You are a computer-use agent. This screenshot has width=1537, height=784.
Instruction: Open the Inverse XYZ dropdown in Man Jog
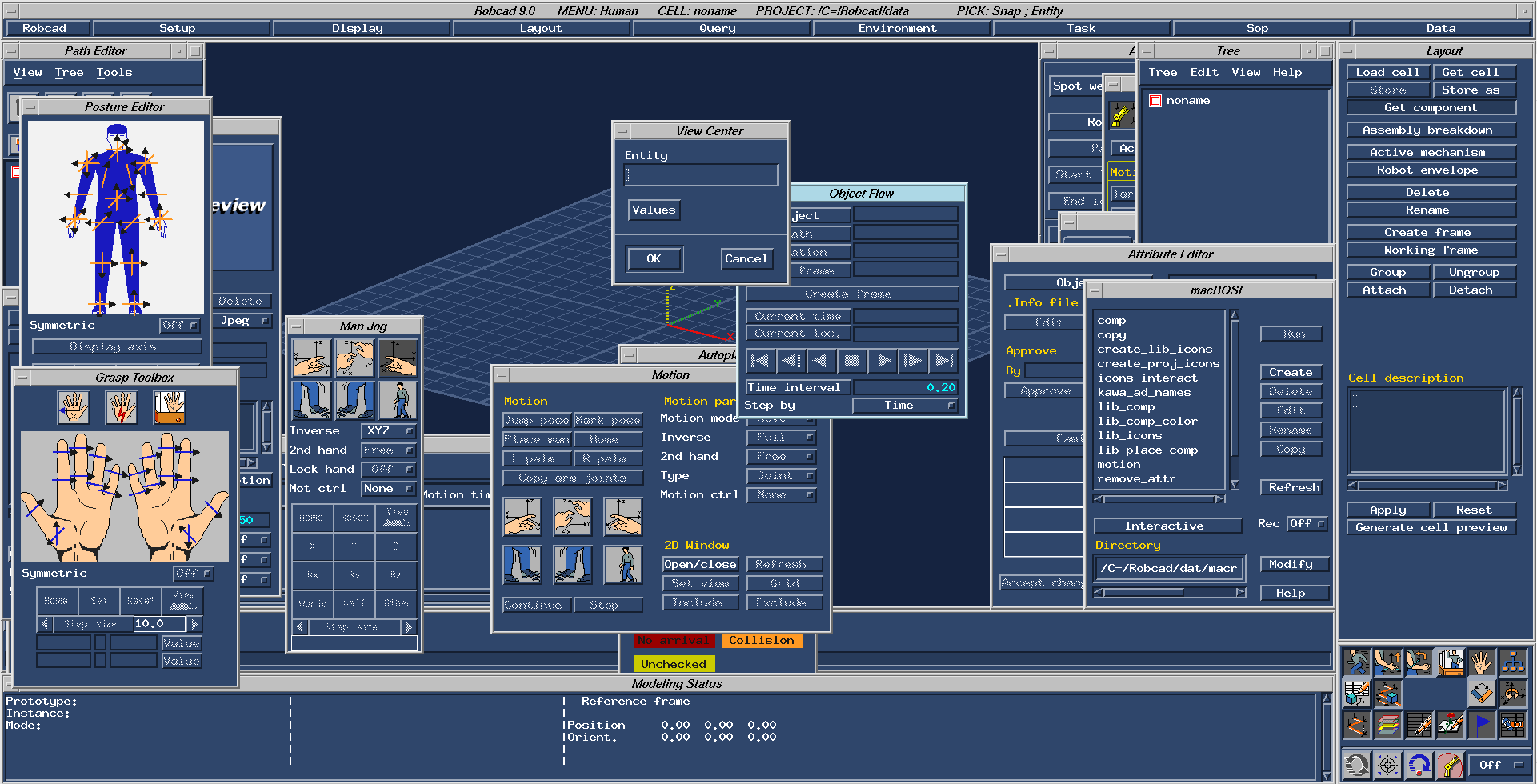pyautogui.click(x=389, y=430)
